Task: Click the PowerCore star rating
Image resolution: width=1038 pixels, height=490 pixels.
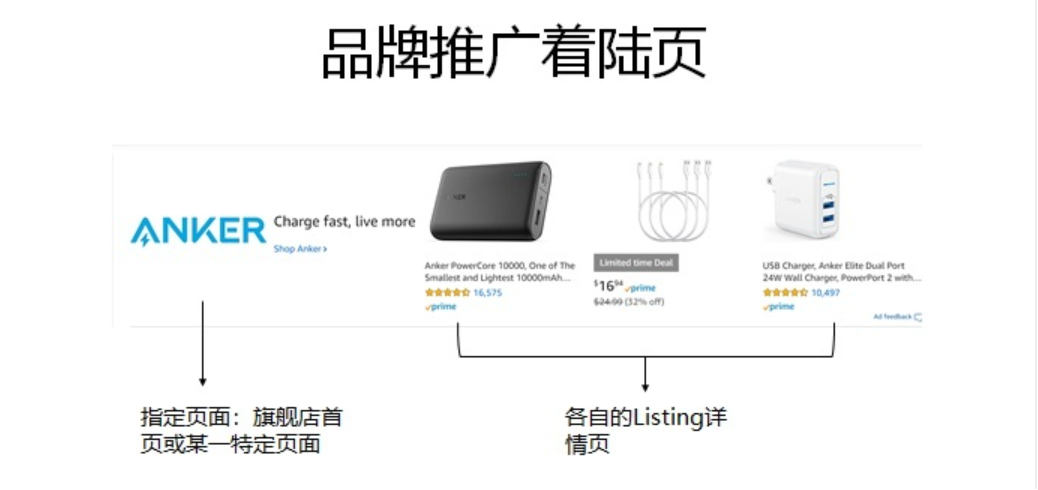Action: (447, 293)
